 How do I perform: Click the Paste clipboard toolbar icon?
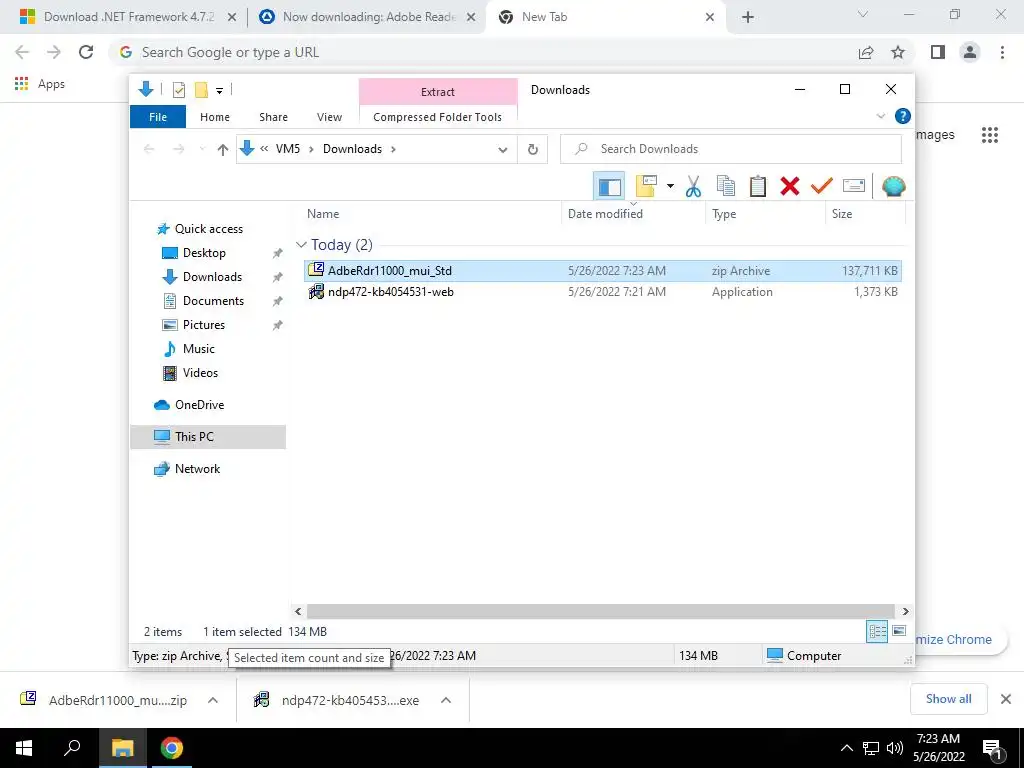(x=758, y=187)
